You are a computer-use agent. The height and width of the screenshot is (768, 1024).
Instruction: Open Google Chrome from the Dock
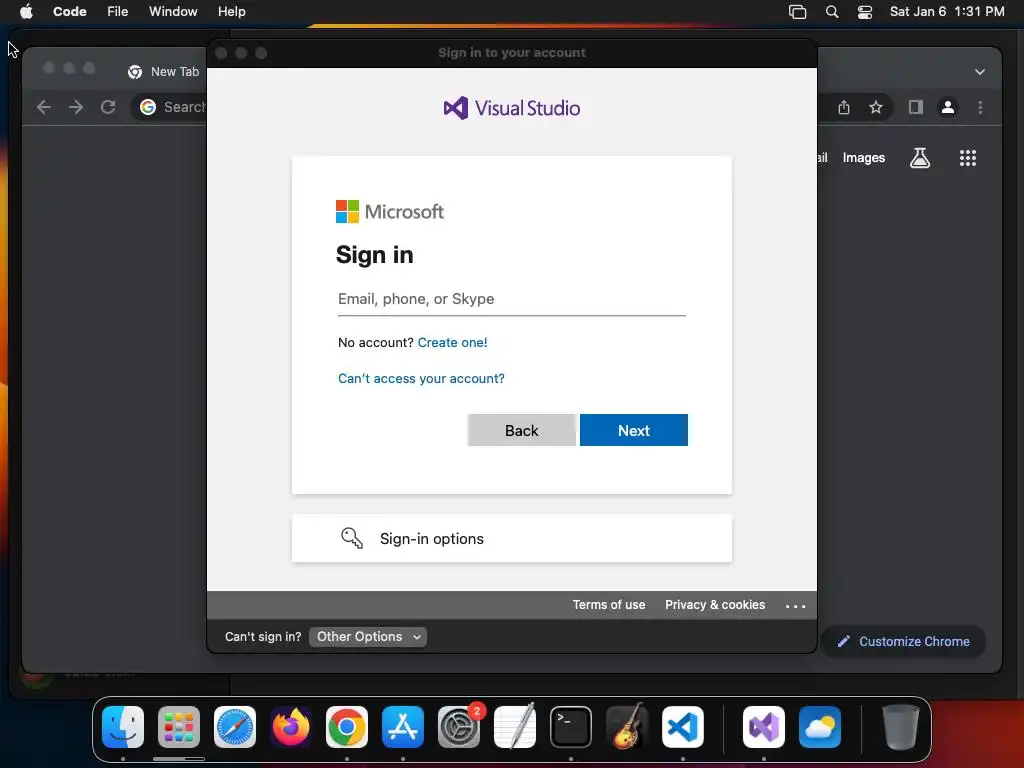coord(347,727)
